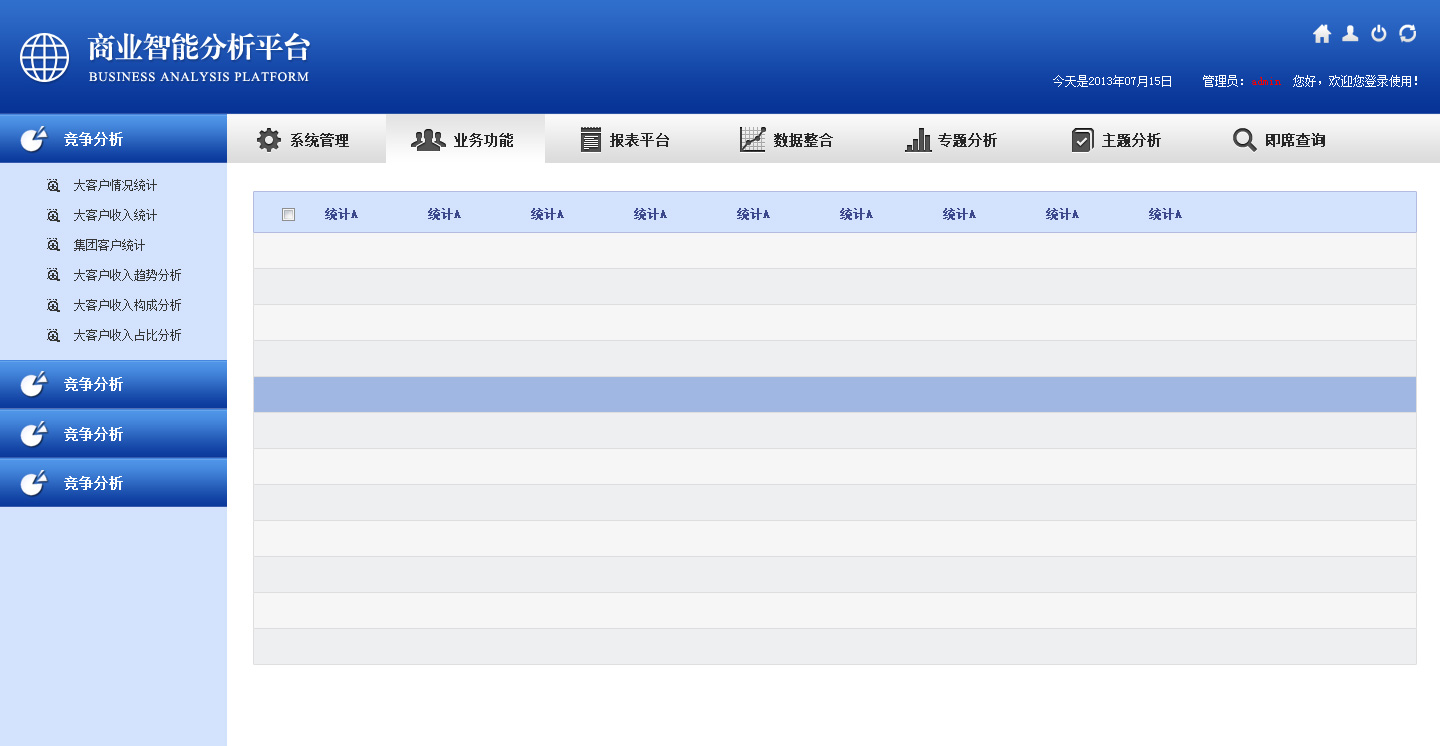Click the magnifier icon beside 即席查询
This screenshot has width=1440, height=746.
point(1245,140)
